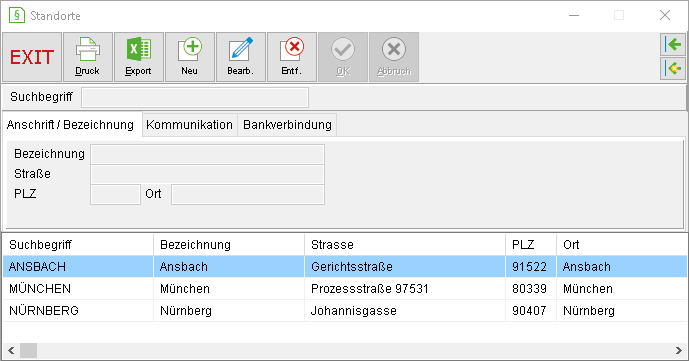The height and width of the screenshot is (361, 689).
Task: Click the scrollbar left arrow
Action: pos(11,350)
